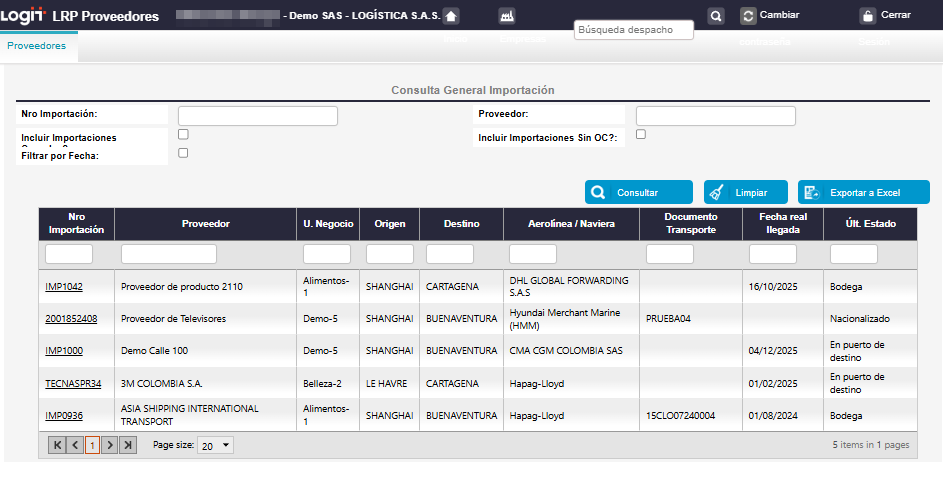Click the Cambiar contraseña refresh icon
This screenshot has width=943, height=479.
[x=748, y=16]
